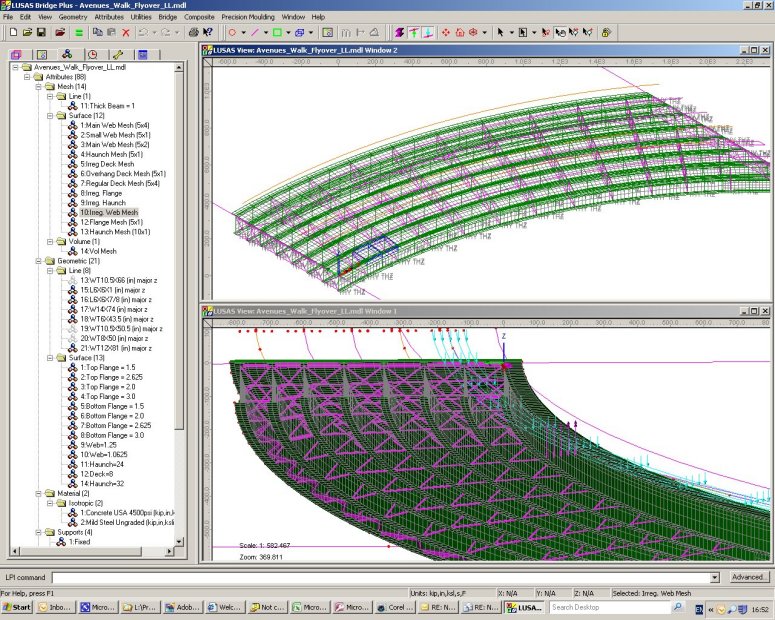
Task: Click the red X Delete icon
Action: [126, 32]
